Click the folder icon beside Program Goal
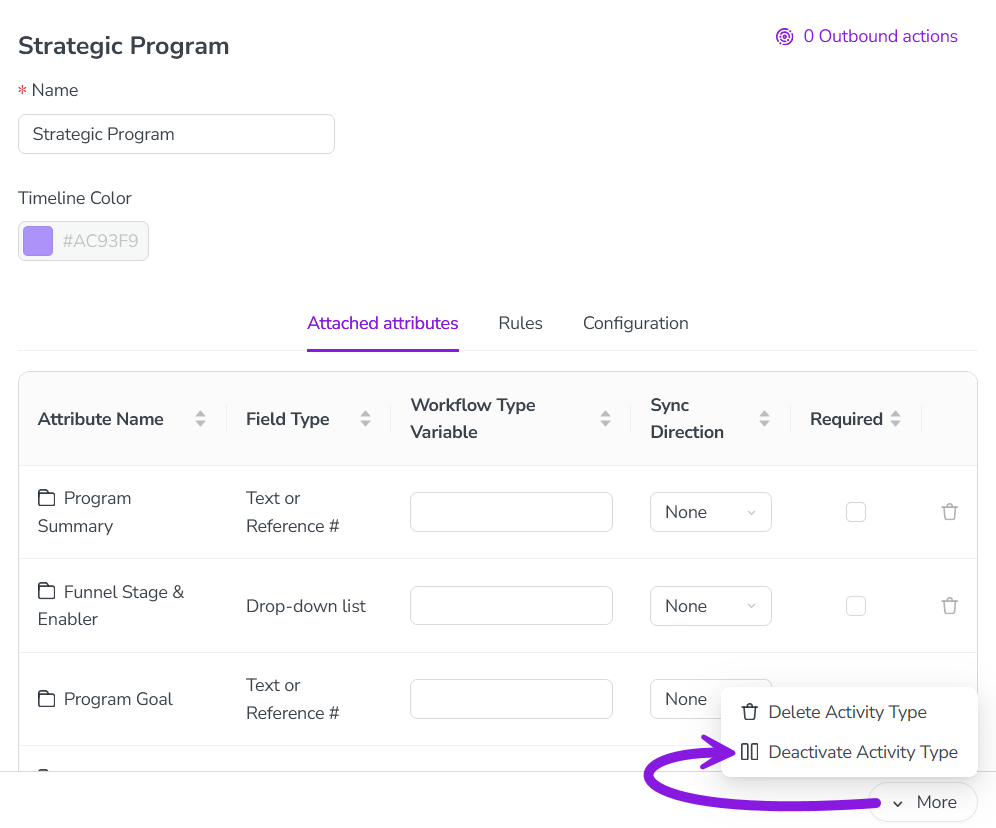 tap(46, 698)
